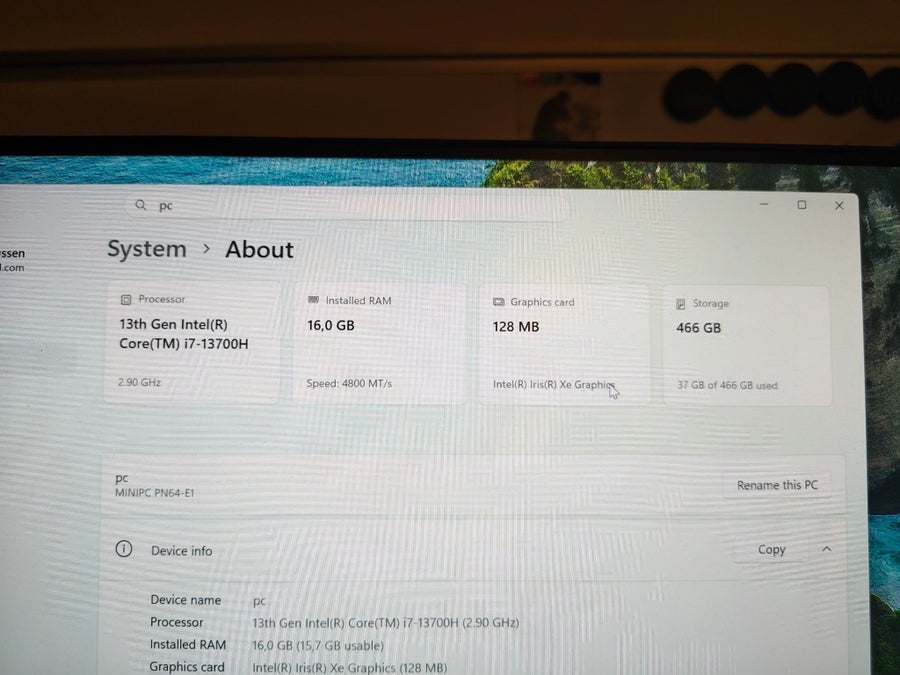The image size is (900, 675).
Task: Click the Processor chip icon
Action: [126, 300]
